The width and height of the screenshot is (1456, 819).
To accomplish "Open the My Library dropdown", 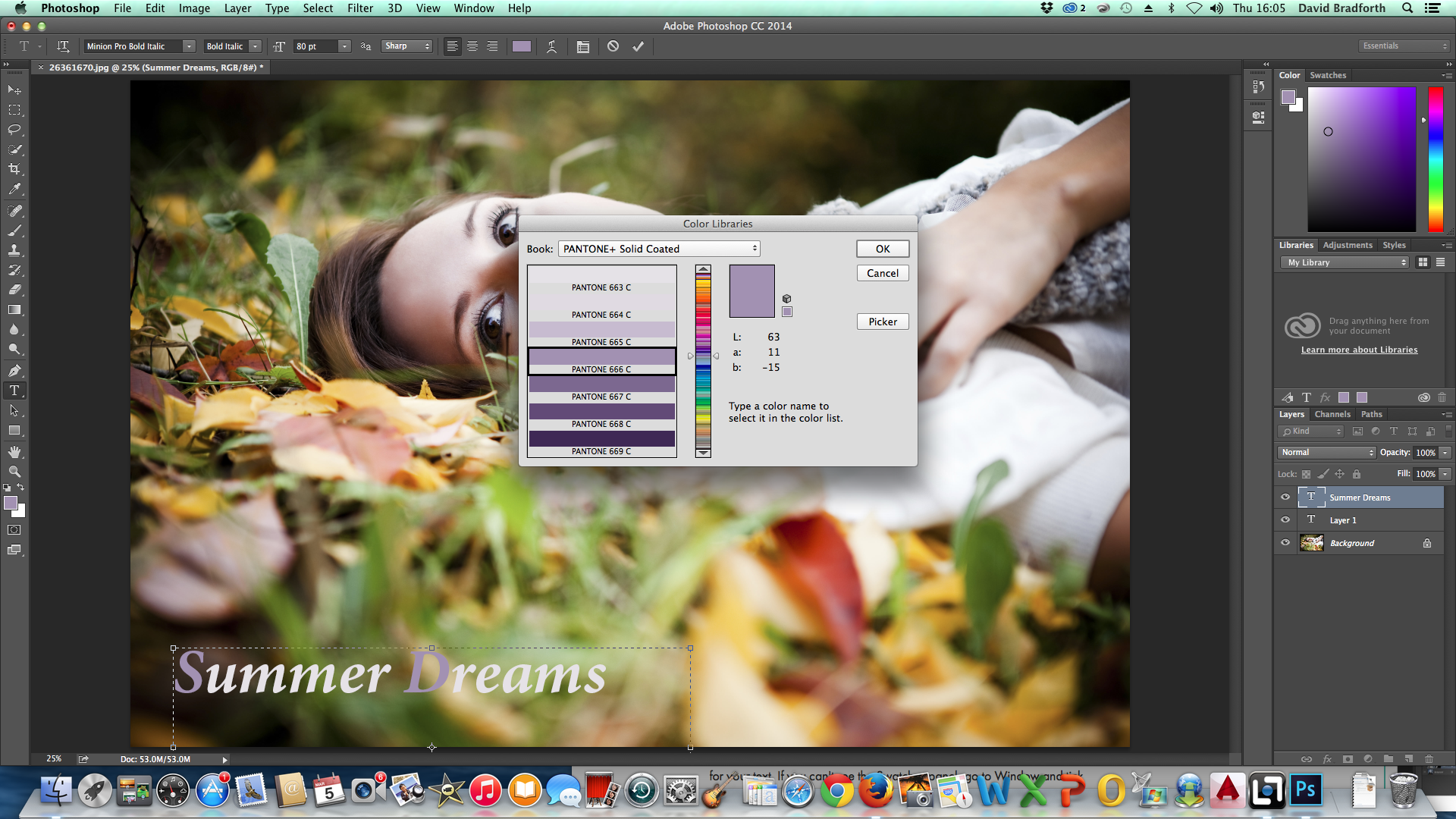I will 1344,262.
